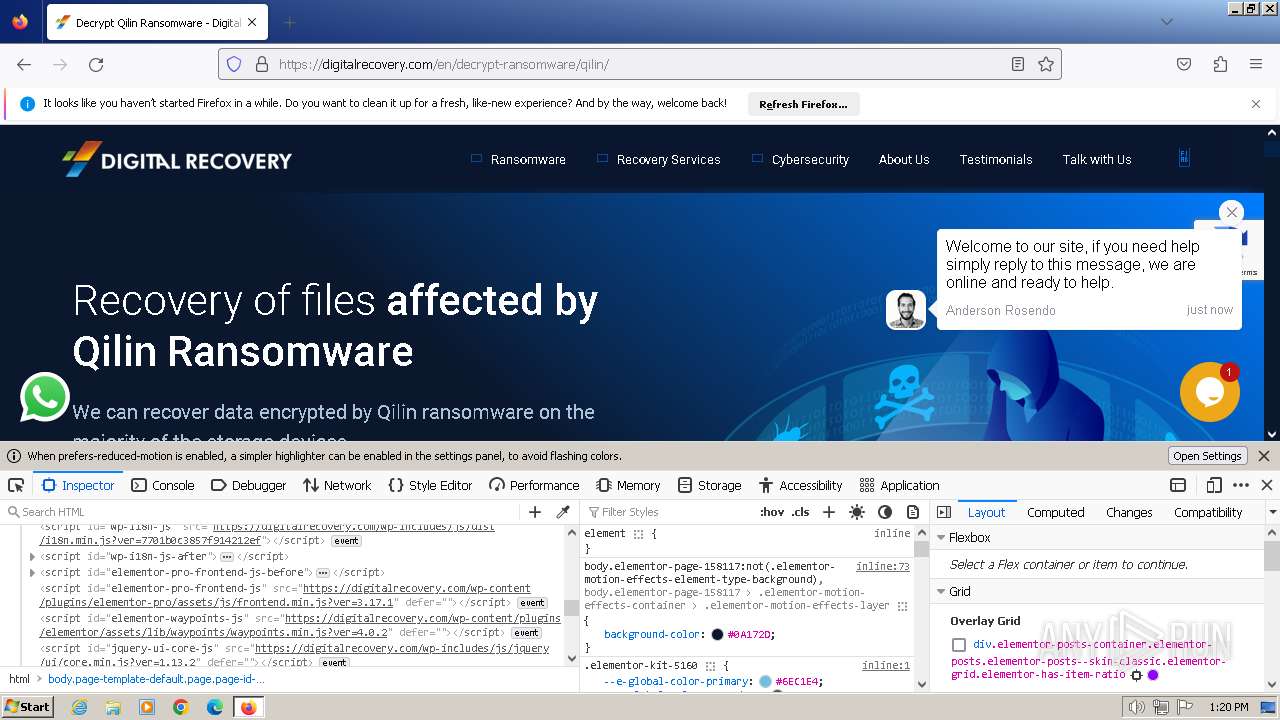Open the Extensions puzzle icon

coord(1220,64)
